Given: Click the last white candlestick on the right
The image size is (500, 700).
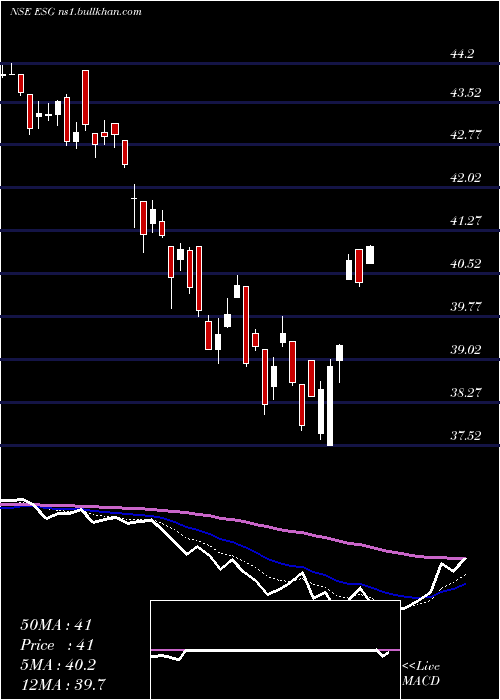Looking at the screenshot, I should [x=370, y=254].
